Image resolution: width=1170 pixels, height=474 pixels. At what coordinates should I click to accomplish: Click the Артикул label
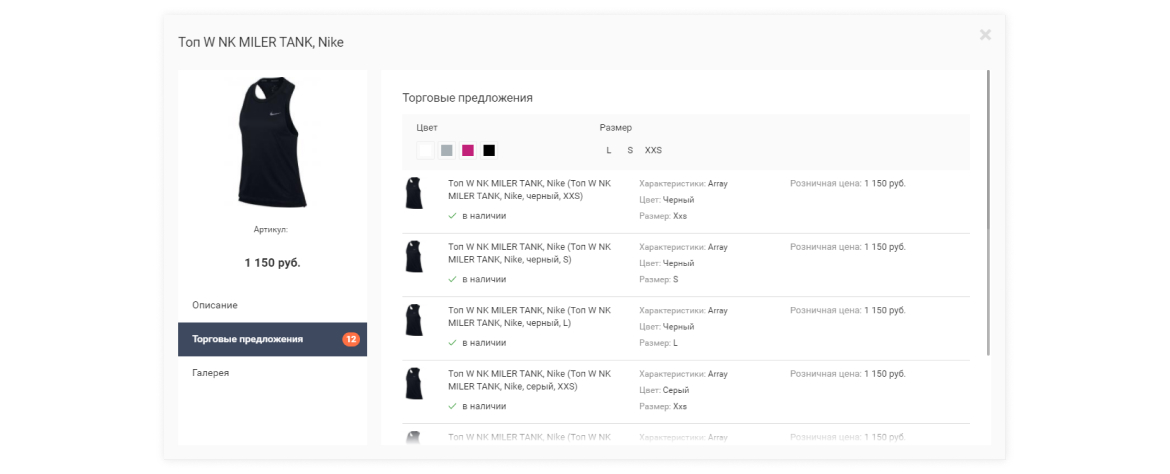[x=271, y=230]
